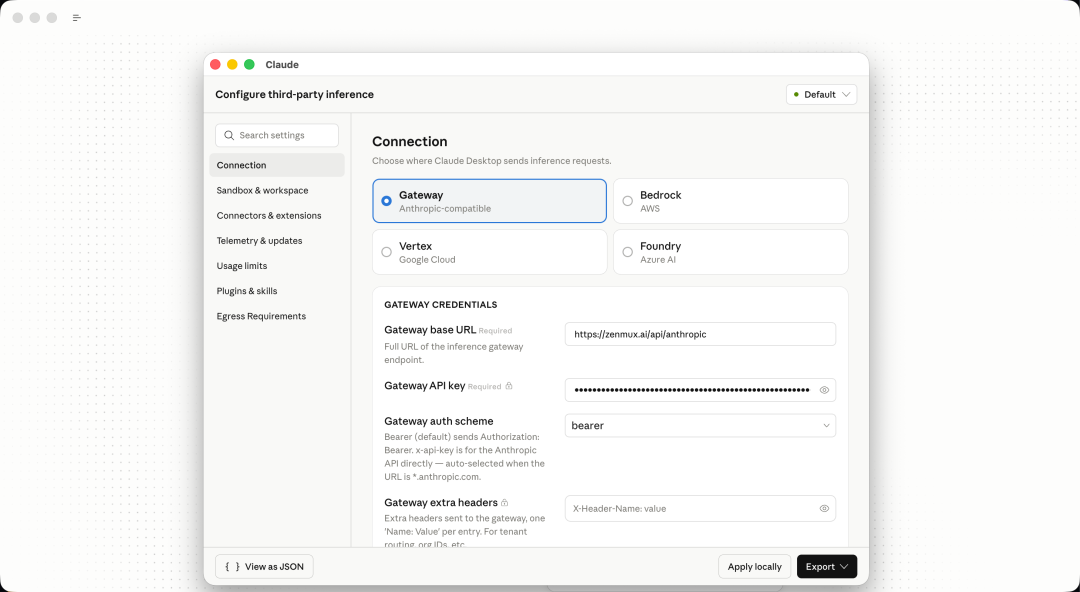Click the Claude window title text
This screenshot has width=1080, height=592.
[282, 65]
